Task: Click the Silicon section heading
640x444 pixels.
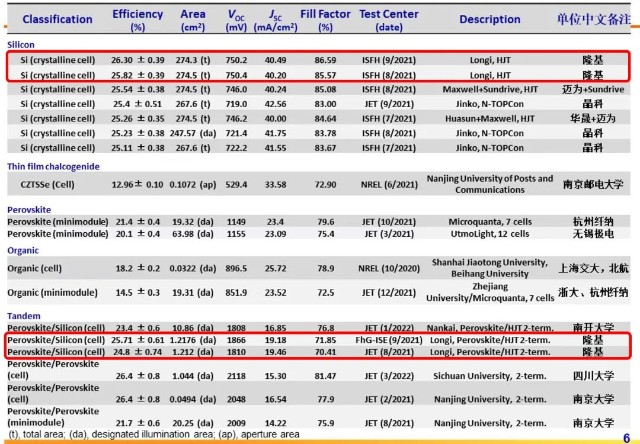Action: [21, 45]
